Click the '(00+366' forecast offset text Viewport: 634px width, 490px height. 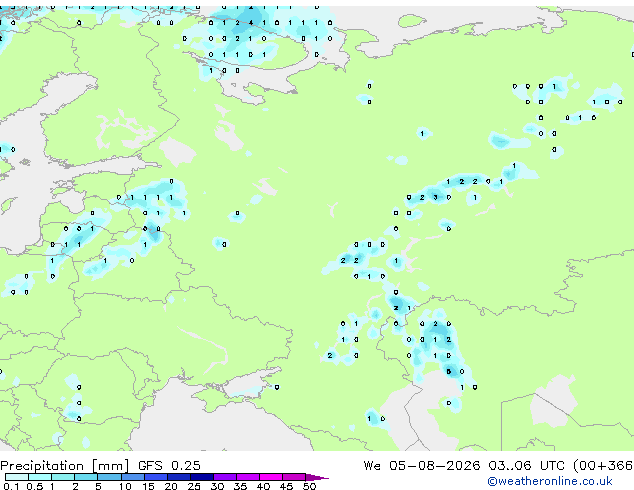click(x=603, y=466)
